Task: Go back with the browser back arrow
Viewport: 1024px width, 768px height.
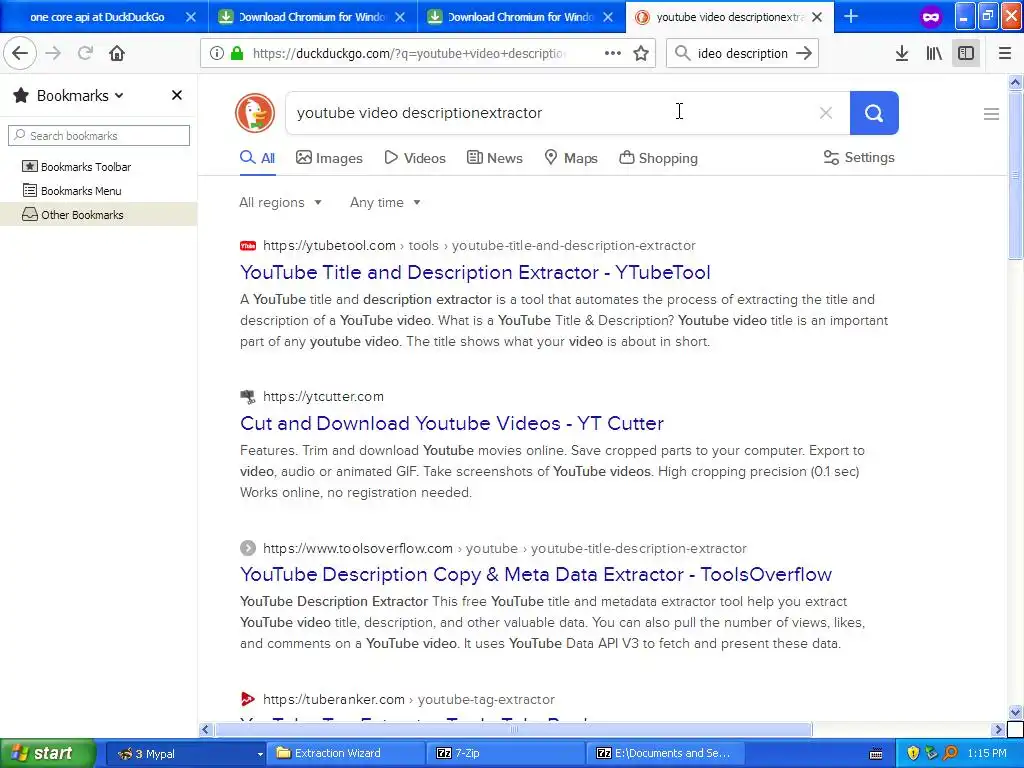Action: pos(20,53)
